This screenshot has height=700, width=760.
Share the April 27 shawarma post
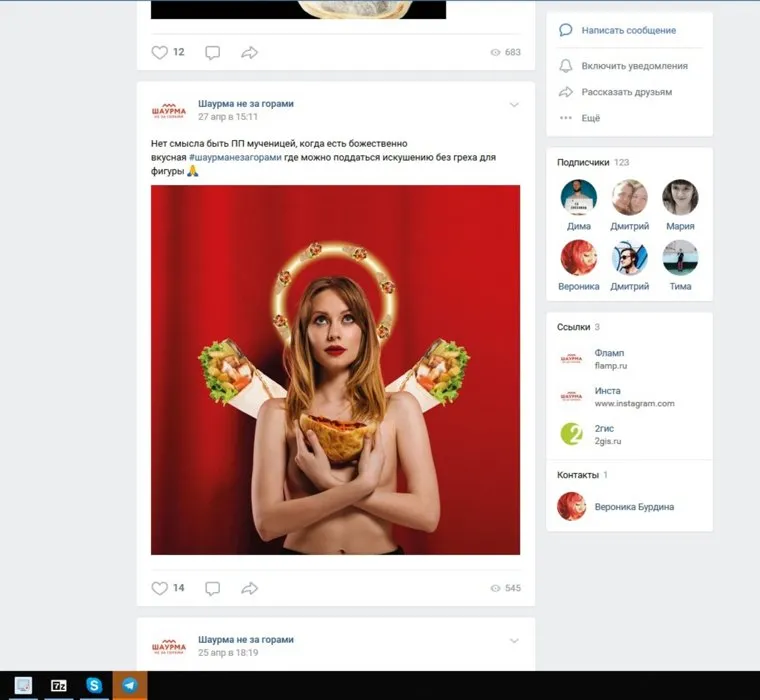(x=250, y=588)
